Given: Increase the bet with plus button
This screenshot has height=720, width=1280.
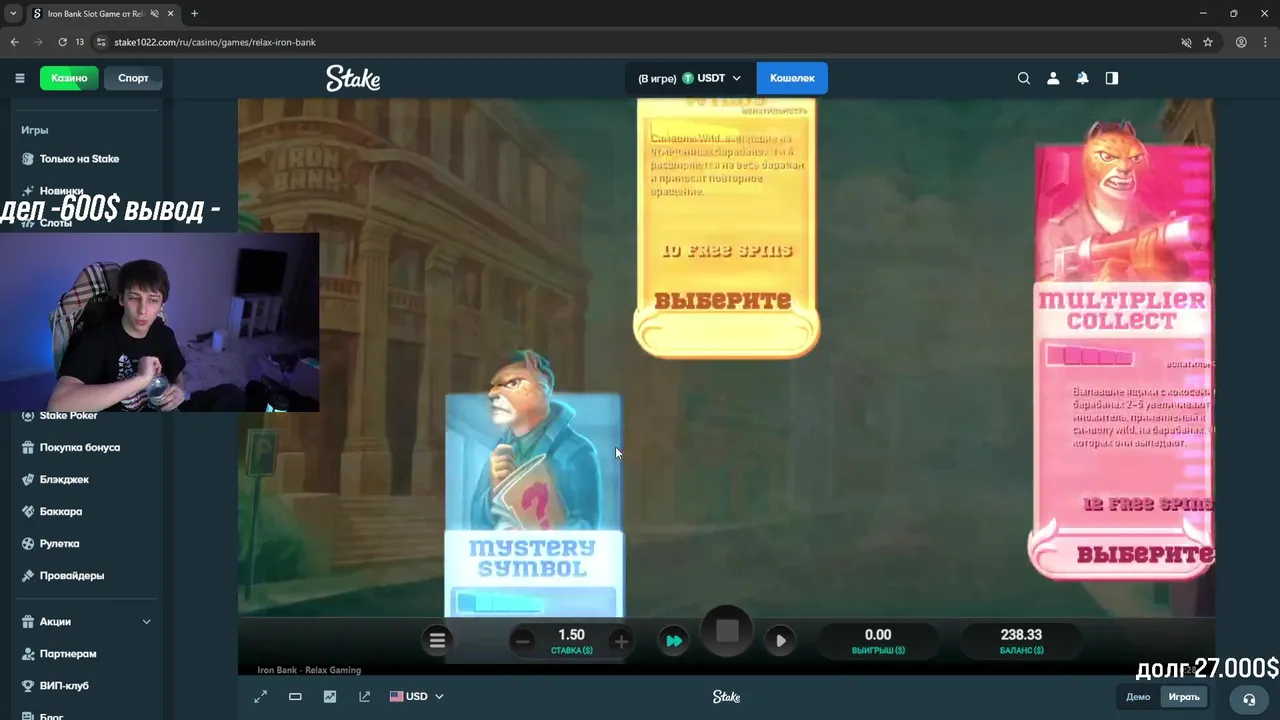Looking at the screenshot, I should click(621, 642).
